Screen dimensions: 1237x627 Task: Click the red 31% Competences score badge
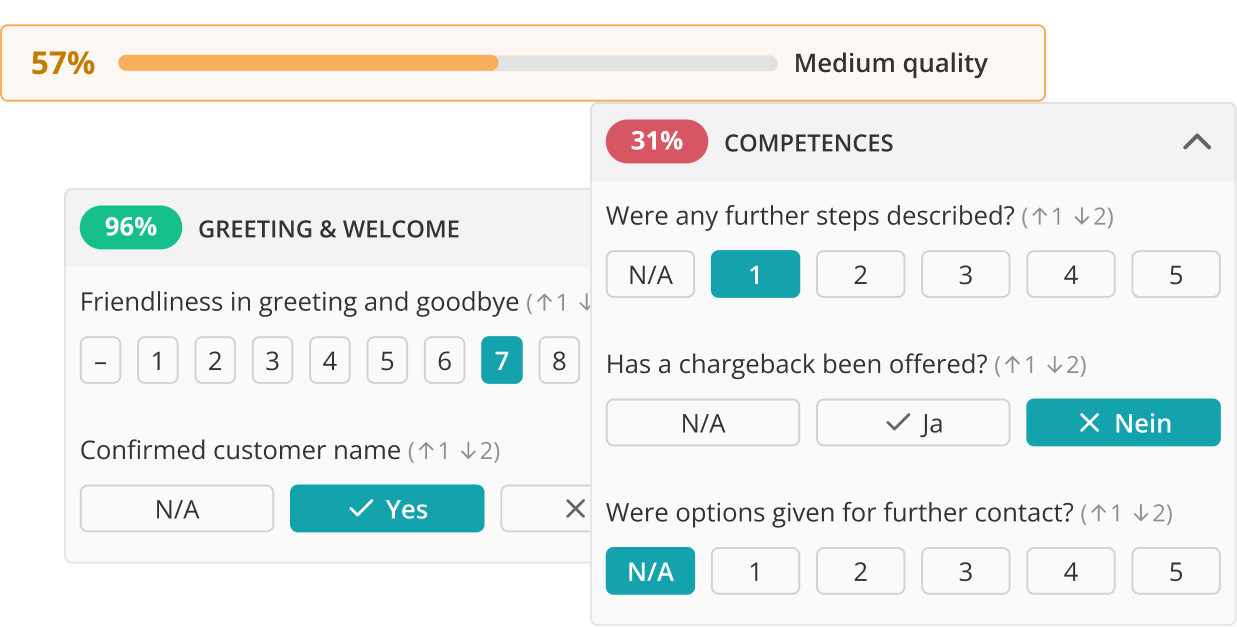[x=656, y=141]
